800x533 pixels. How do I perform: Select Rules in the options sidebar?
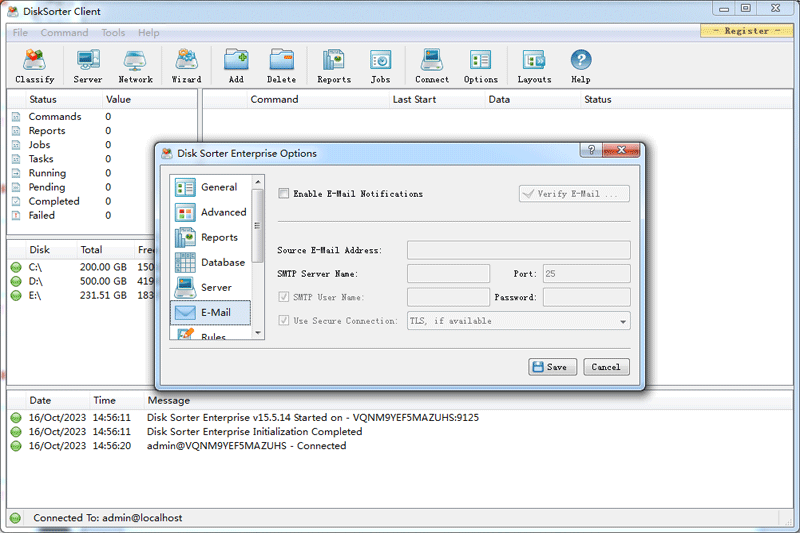[212, 334]
